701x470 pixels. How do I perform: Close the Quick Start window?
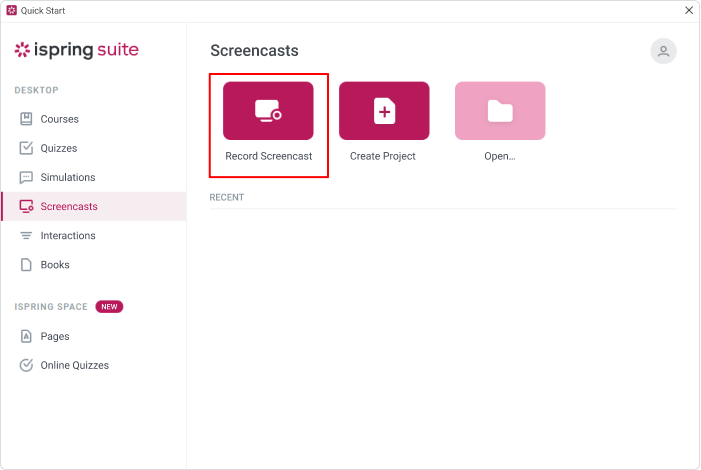coord(689,10)
